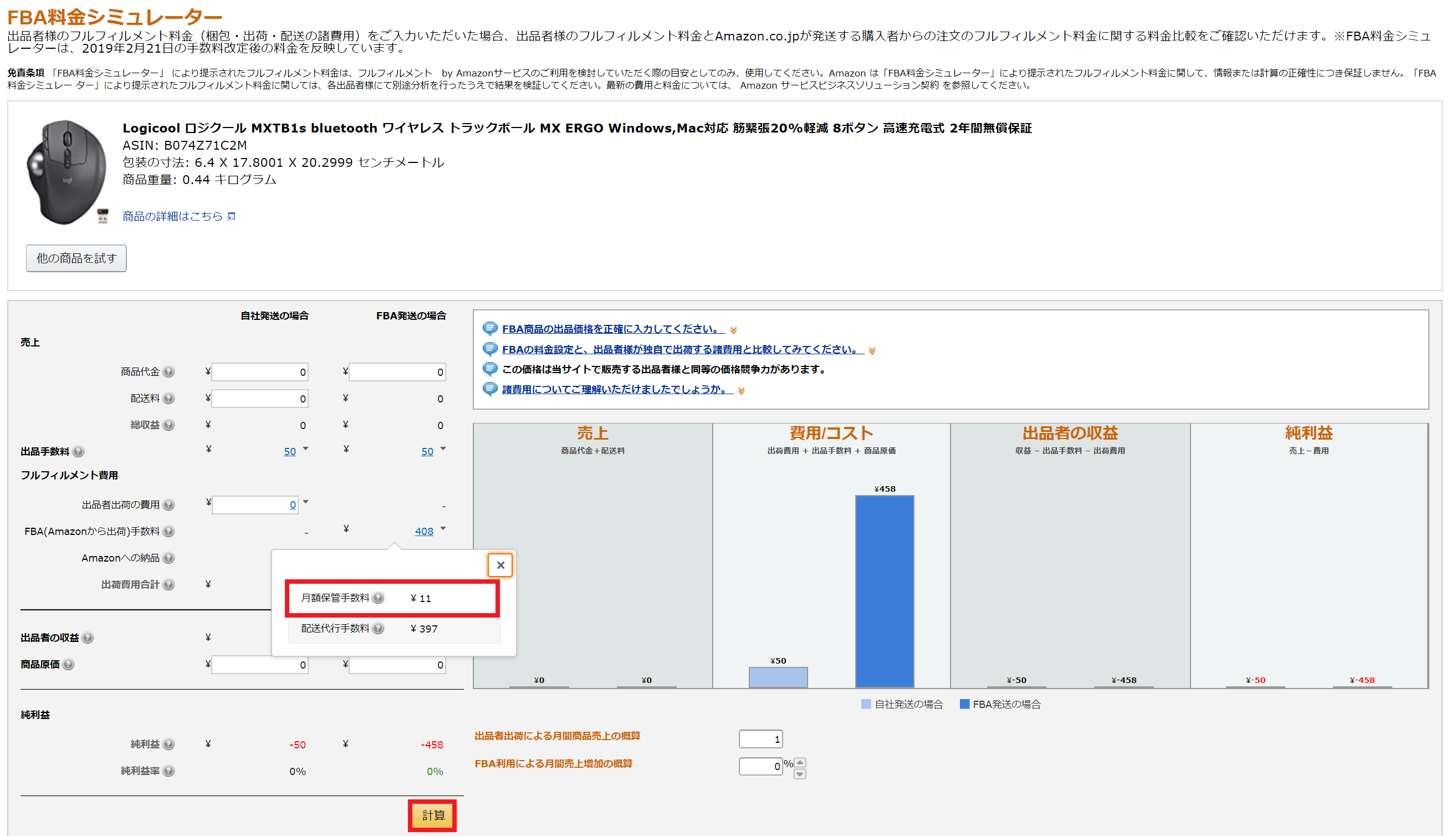1456x836 pixels.
Task: Click the '¥ 397' delivery fee value
Action: [424, 629]
